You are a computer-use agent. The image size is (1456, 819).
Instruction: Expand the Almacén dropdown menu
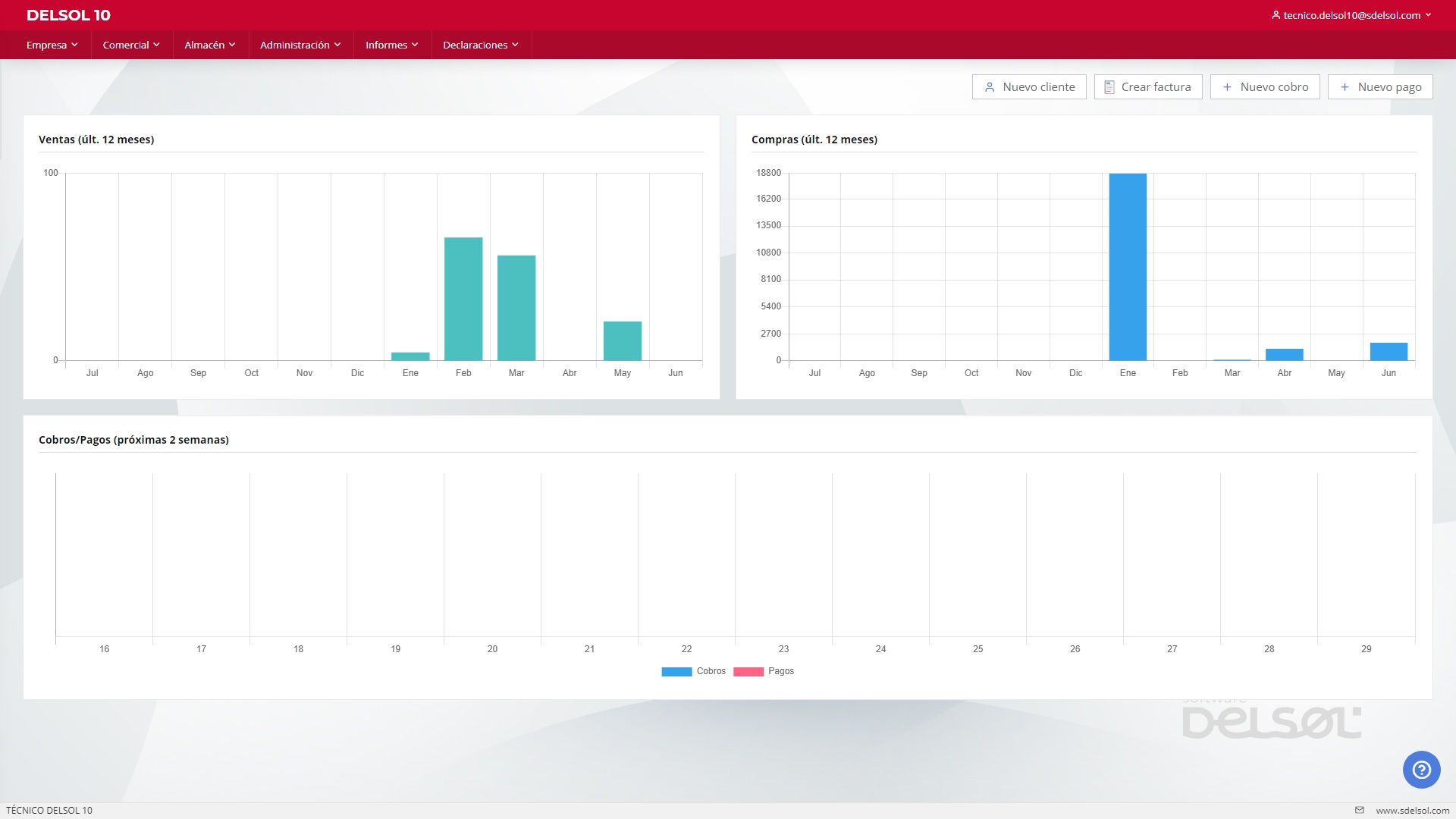tap(210, 45)
